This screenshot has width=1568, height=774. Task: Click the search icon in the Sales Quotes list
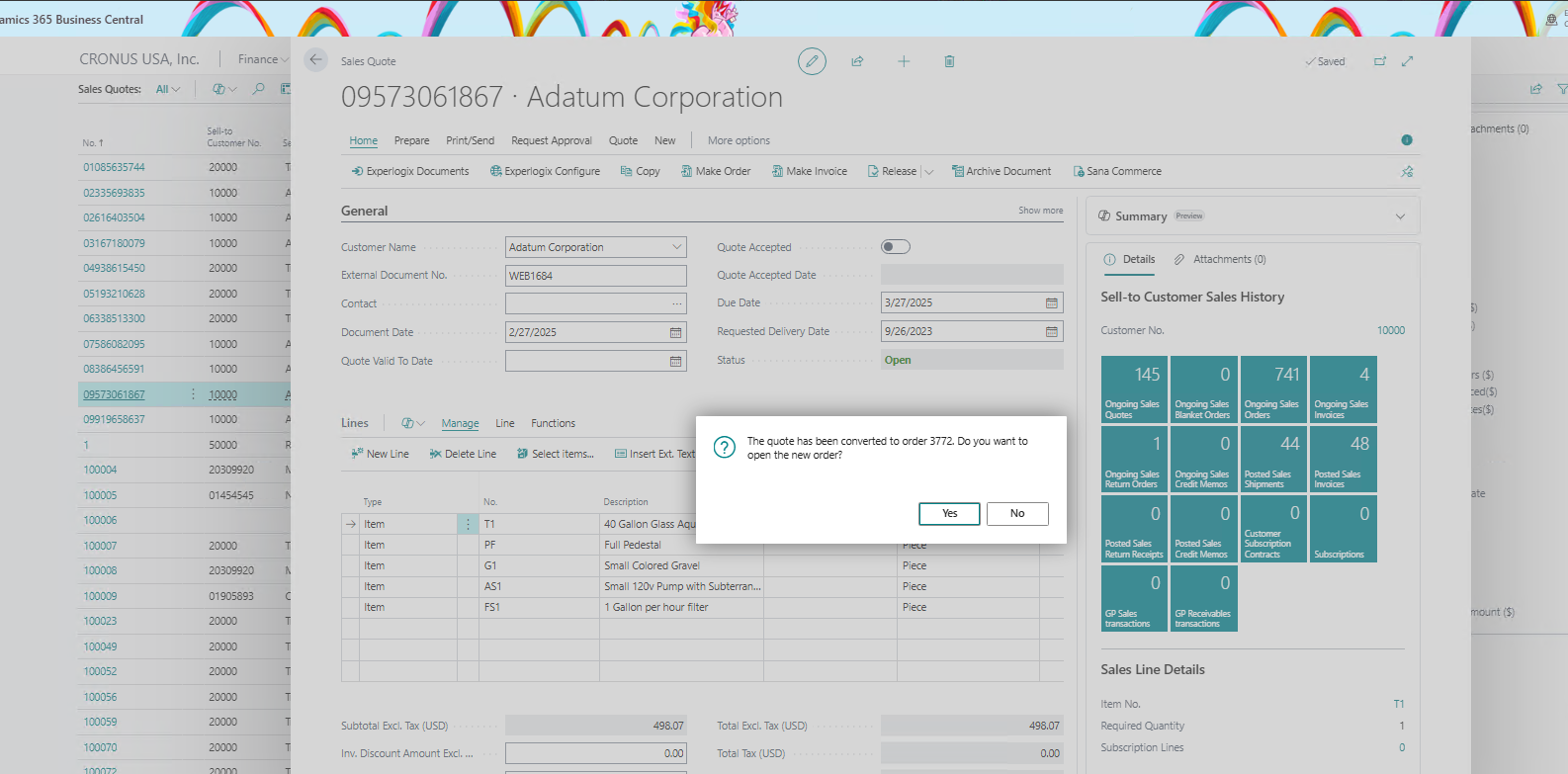(258, 89)
